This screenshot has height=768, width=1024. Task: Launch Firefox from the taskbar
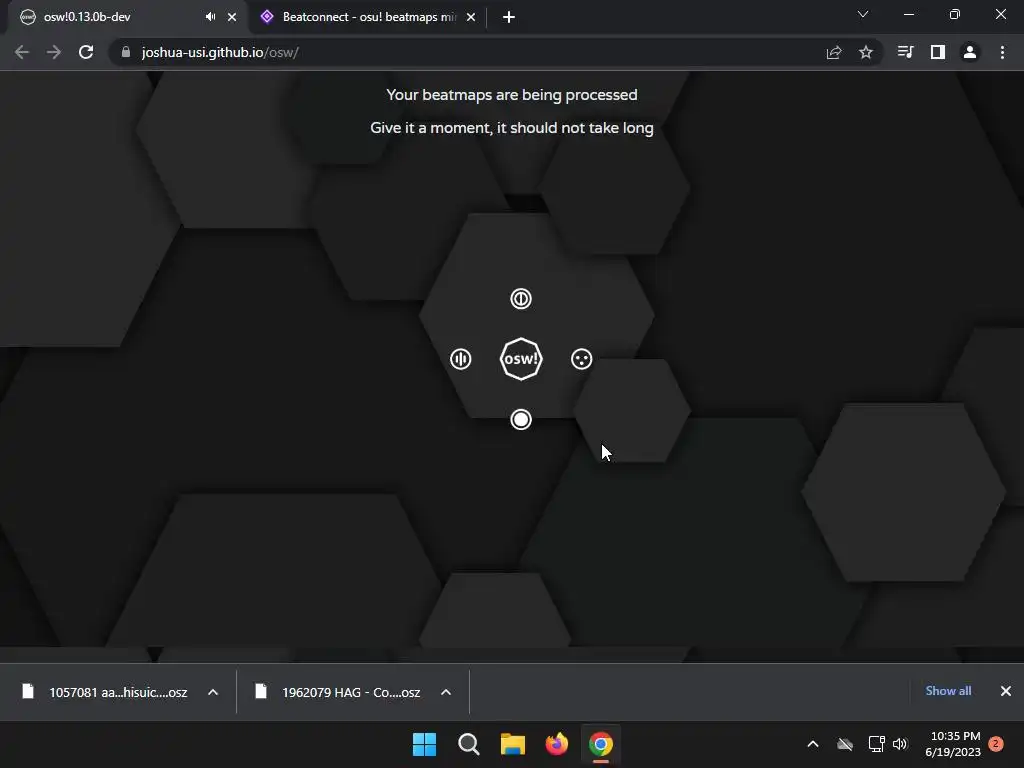pos(557,744)
